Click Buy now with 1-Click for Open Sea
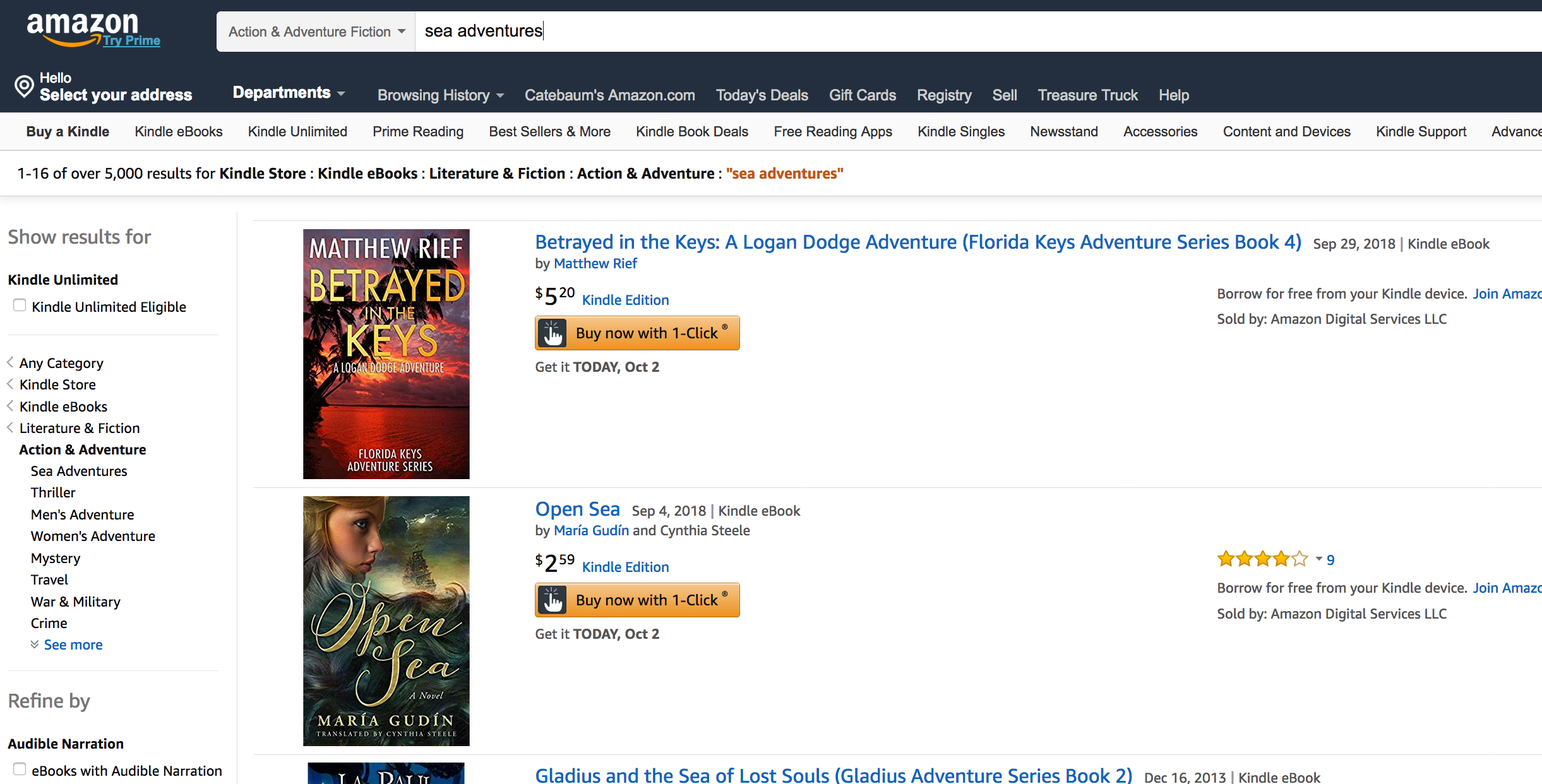Screen dimensions: 1542x784 (x=637, y=600)
